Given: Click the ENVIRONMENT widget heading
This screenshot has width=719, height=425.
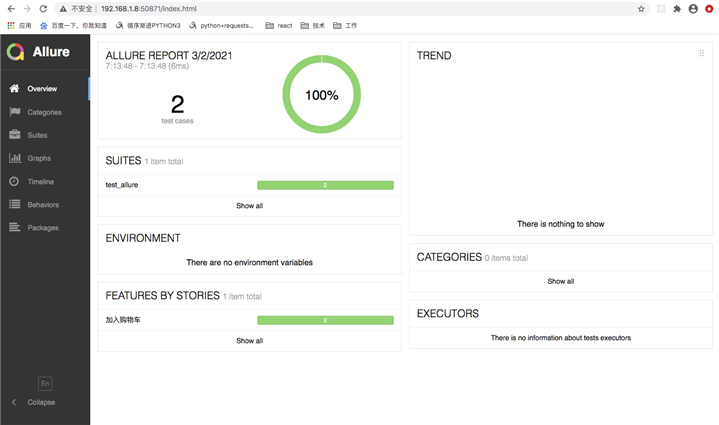Looking at the screenshot, I should 143,238.
